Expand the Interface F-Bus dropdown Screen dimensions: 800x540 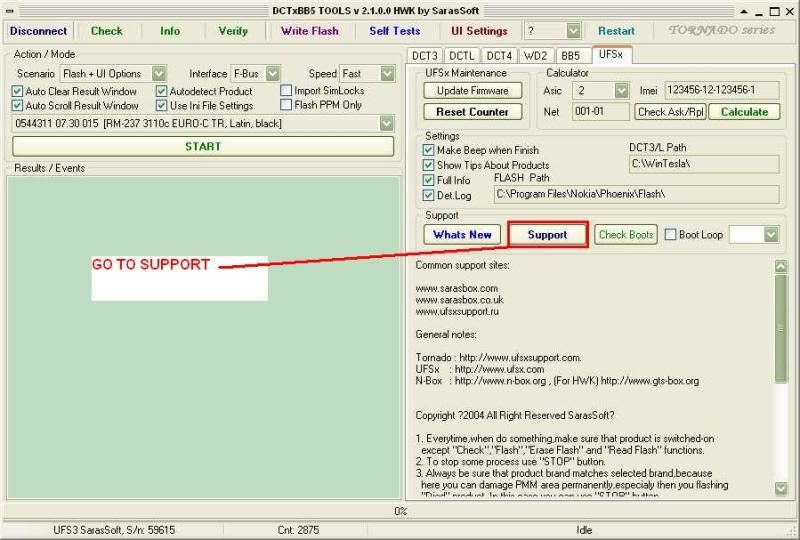[x=273, y=73]
